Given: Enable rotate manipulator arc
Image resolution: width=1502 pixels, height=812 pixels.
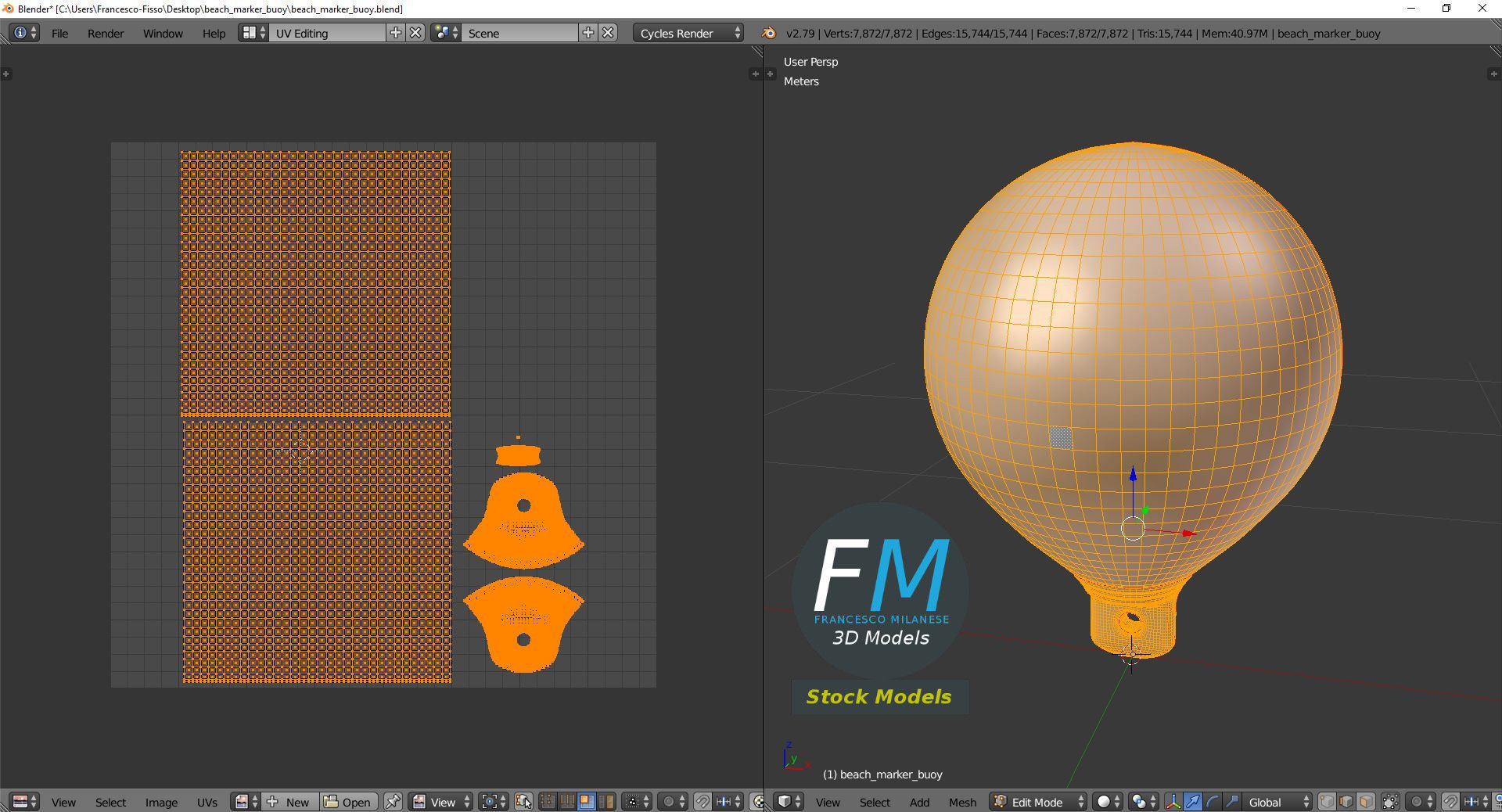Looking at the screenshot, I should click(x=1213, y=802).
